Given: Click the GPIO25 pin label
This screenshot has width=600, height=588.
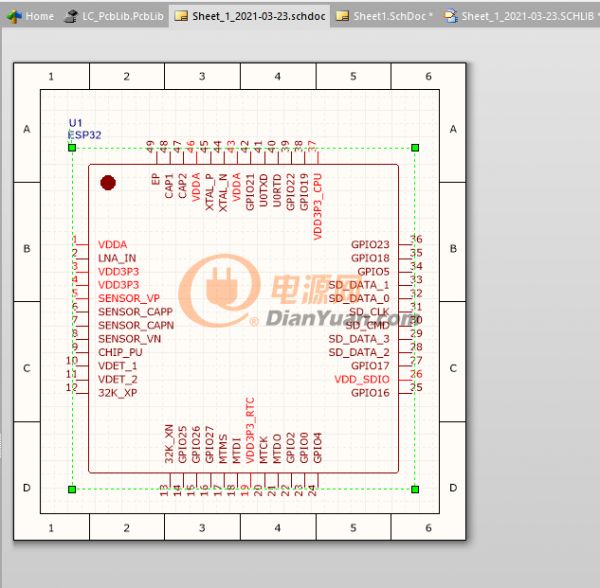Looking at the screenshot, I should click(x=182, y=445).
